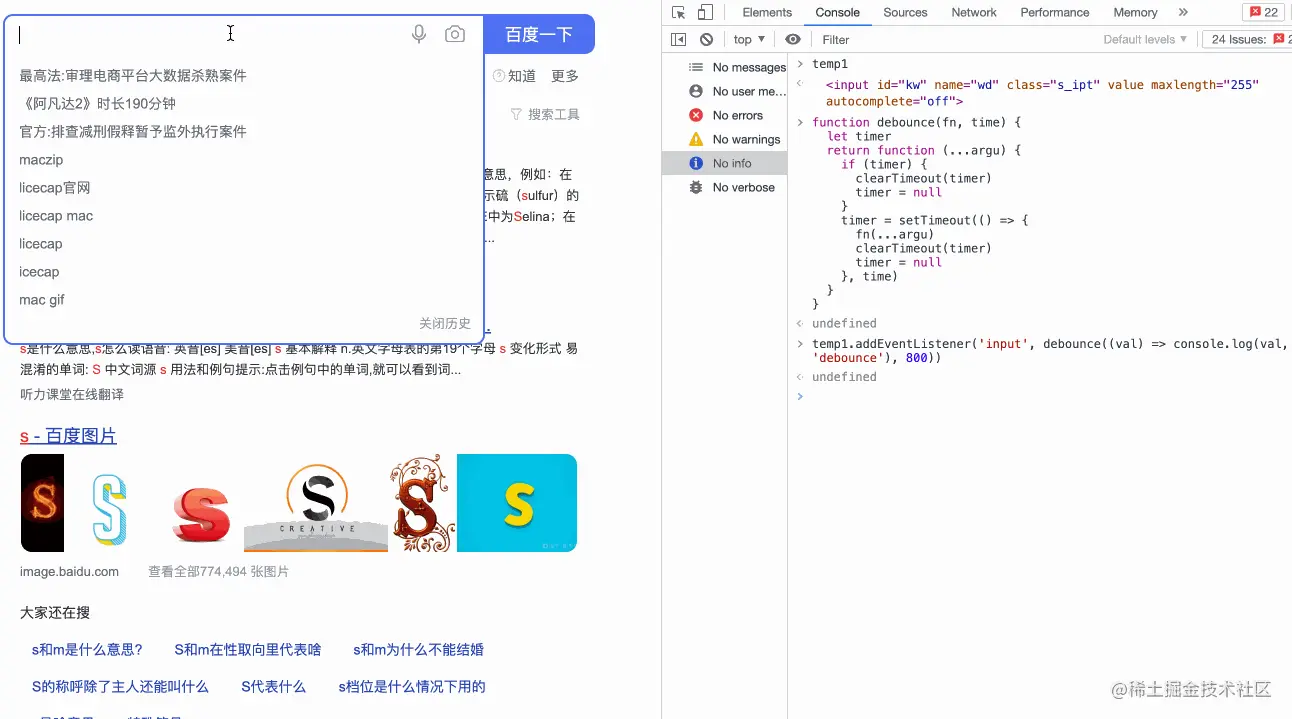The width and height of the screenshot is (1292, 719).
Task: Click 关闭历史 to close history
Action: (445, 323)
